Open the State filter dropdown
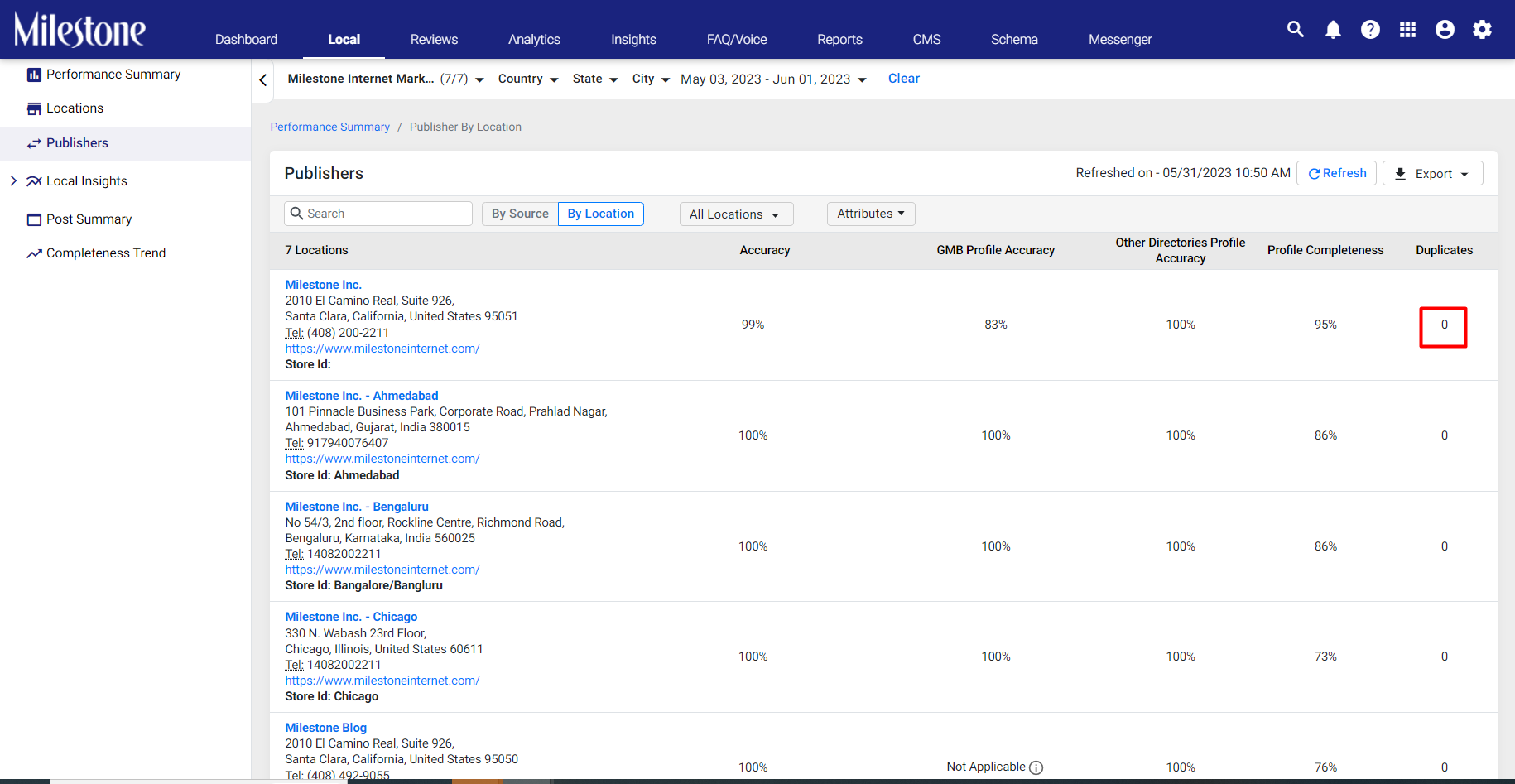 (595, 79)
